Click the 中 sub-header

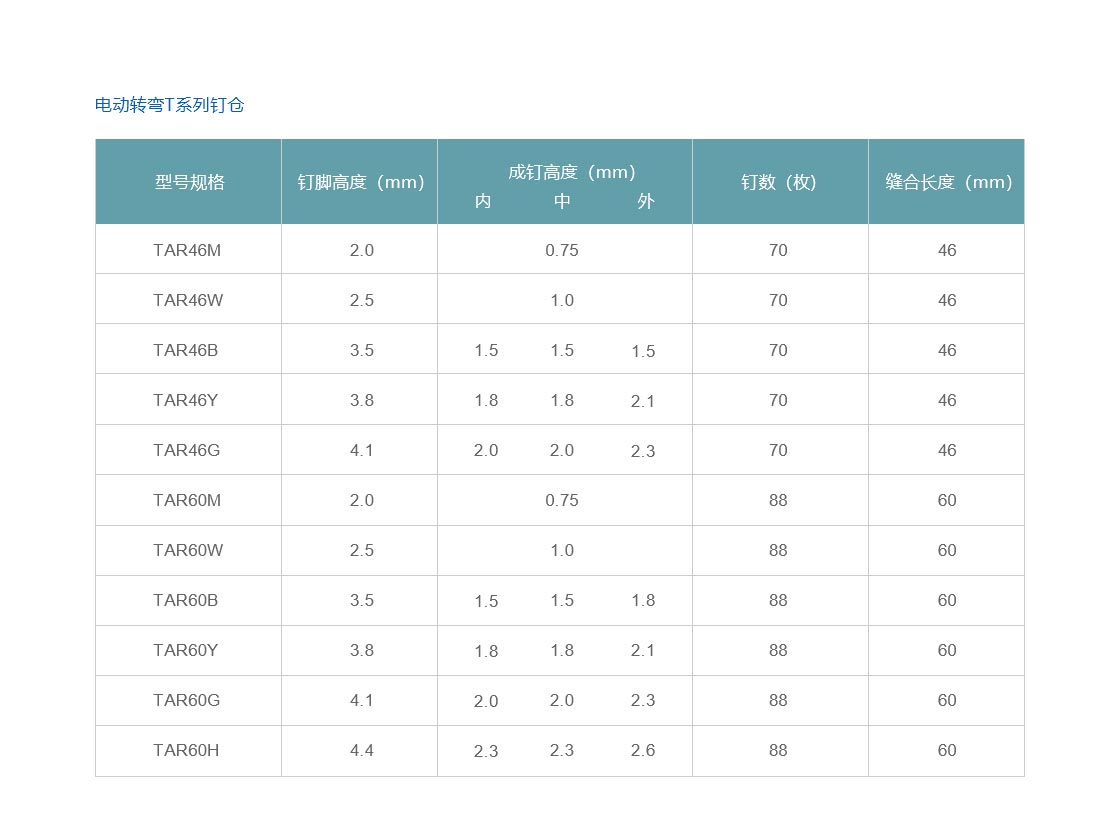(562, 201)
